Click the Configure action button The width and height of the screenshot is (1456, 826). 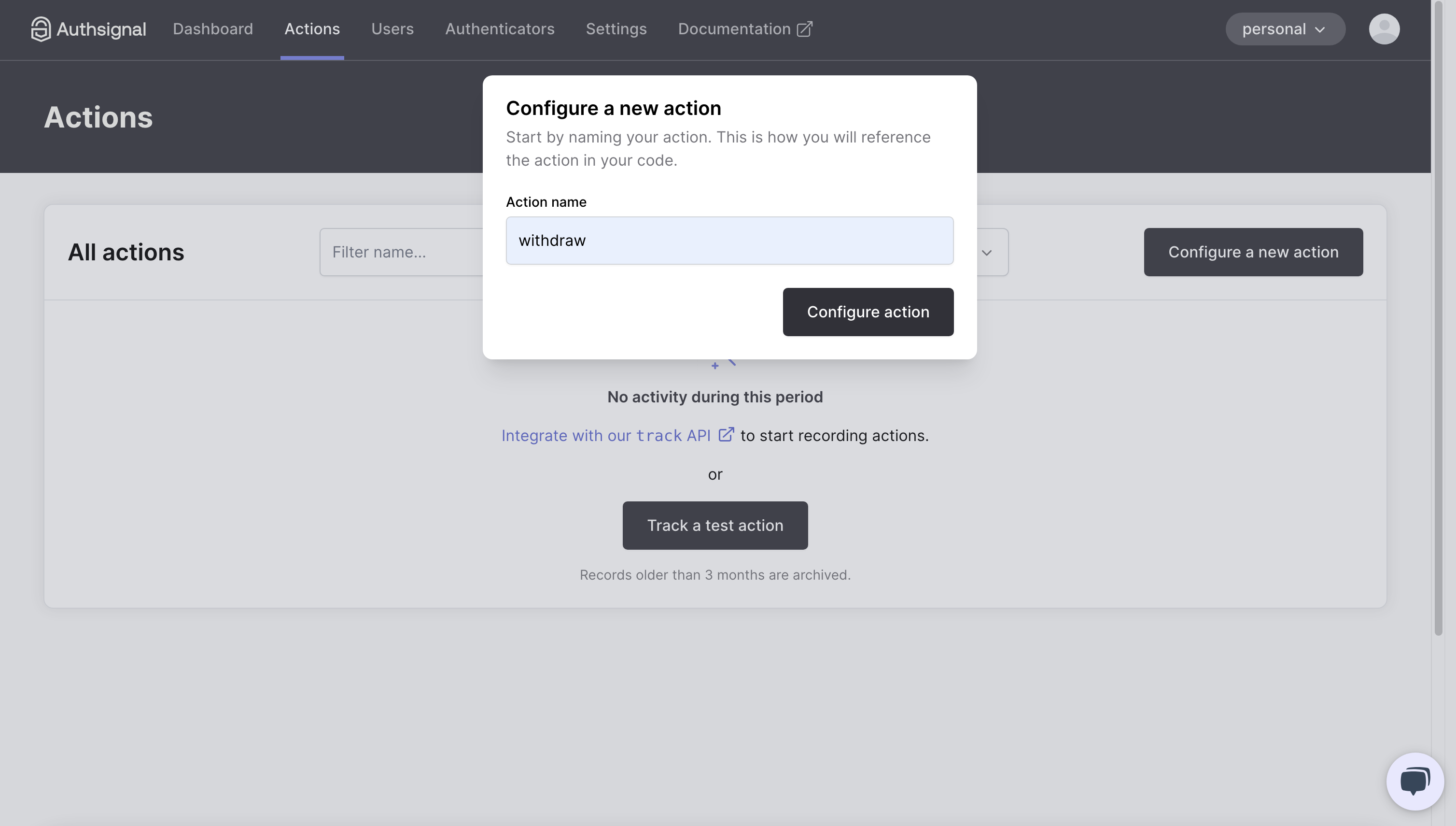(x=868, y=312)
